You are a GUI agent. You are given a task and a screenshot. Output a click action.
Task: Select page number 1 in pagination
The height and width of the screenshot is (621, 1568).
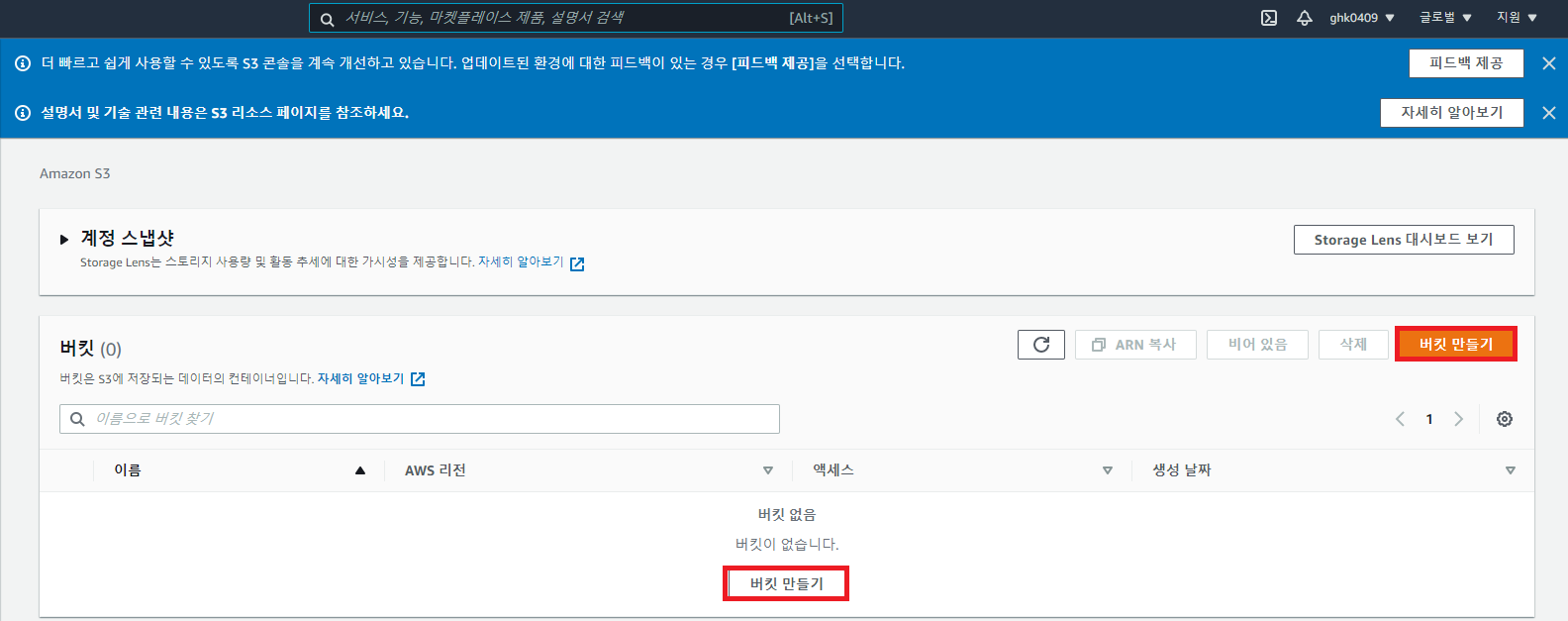tap(1429, 419)
